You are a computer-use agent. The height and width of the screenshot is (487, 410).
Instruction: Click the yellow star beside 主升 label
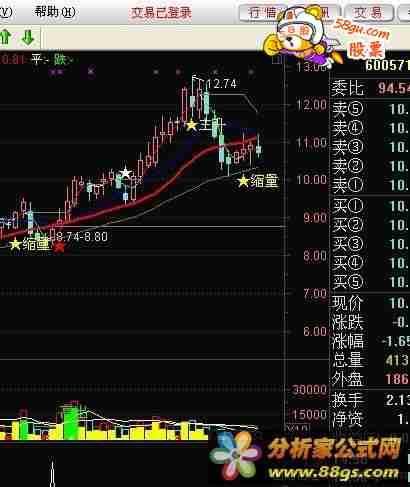click(191, 125)
